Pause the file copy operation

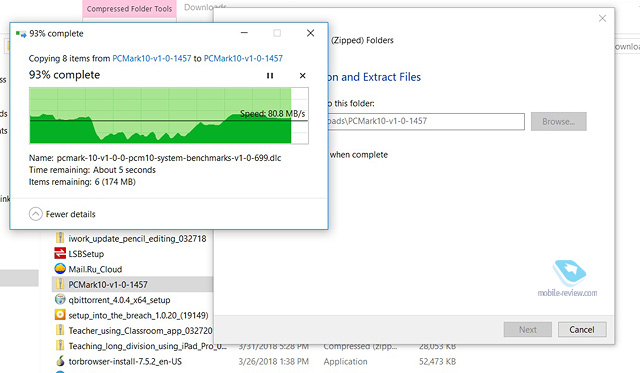[x=270, y=75]
